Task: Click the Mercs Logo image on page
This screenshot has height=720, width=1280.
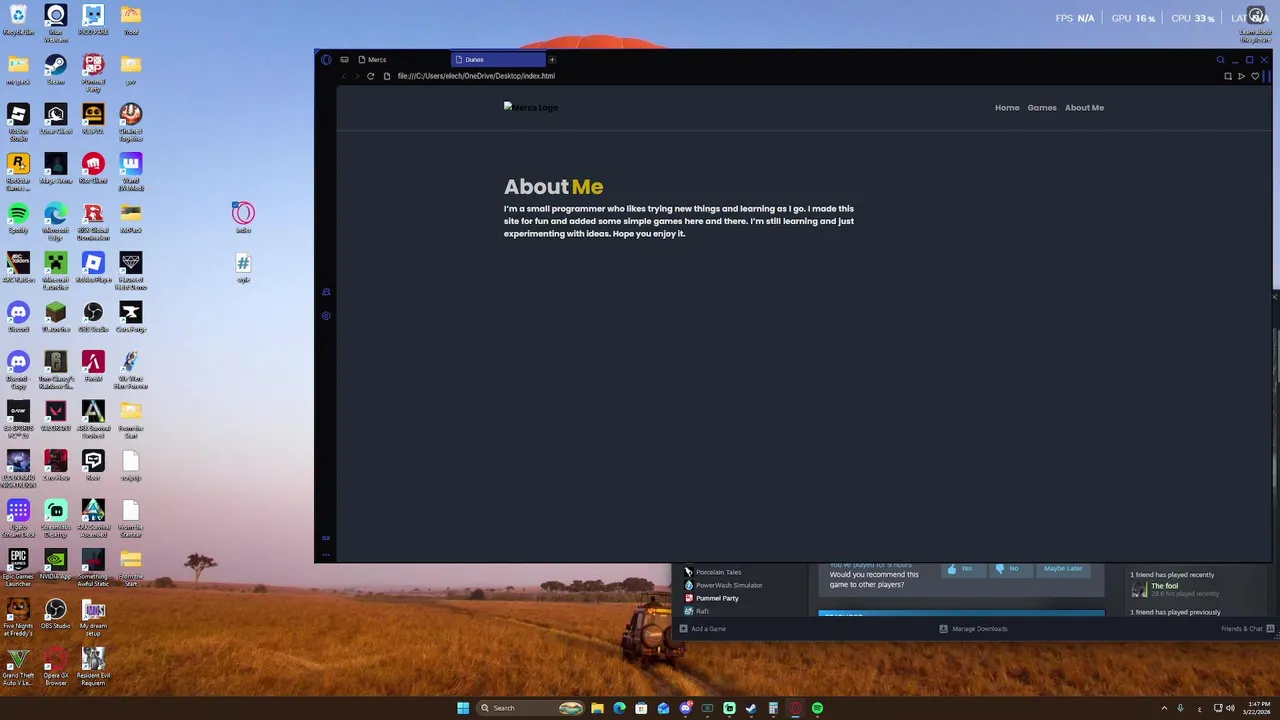Action: 531,107
